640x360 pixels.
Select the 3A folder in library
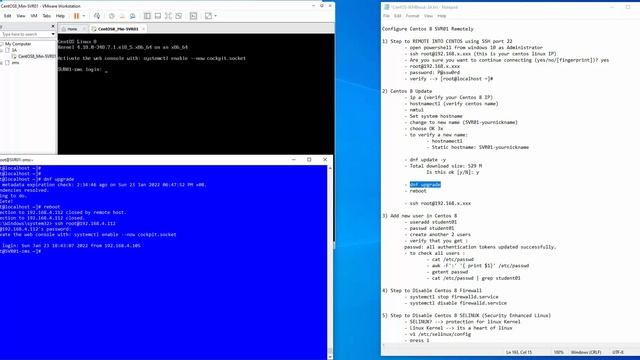point(14,50)
